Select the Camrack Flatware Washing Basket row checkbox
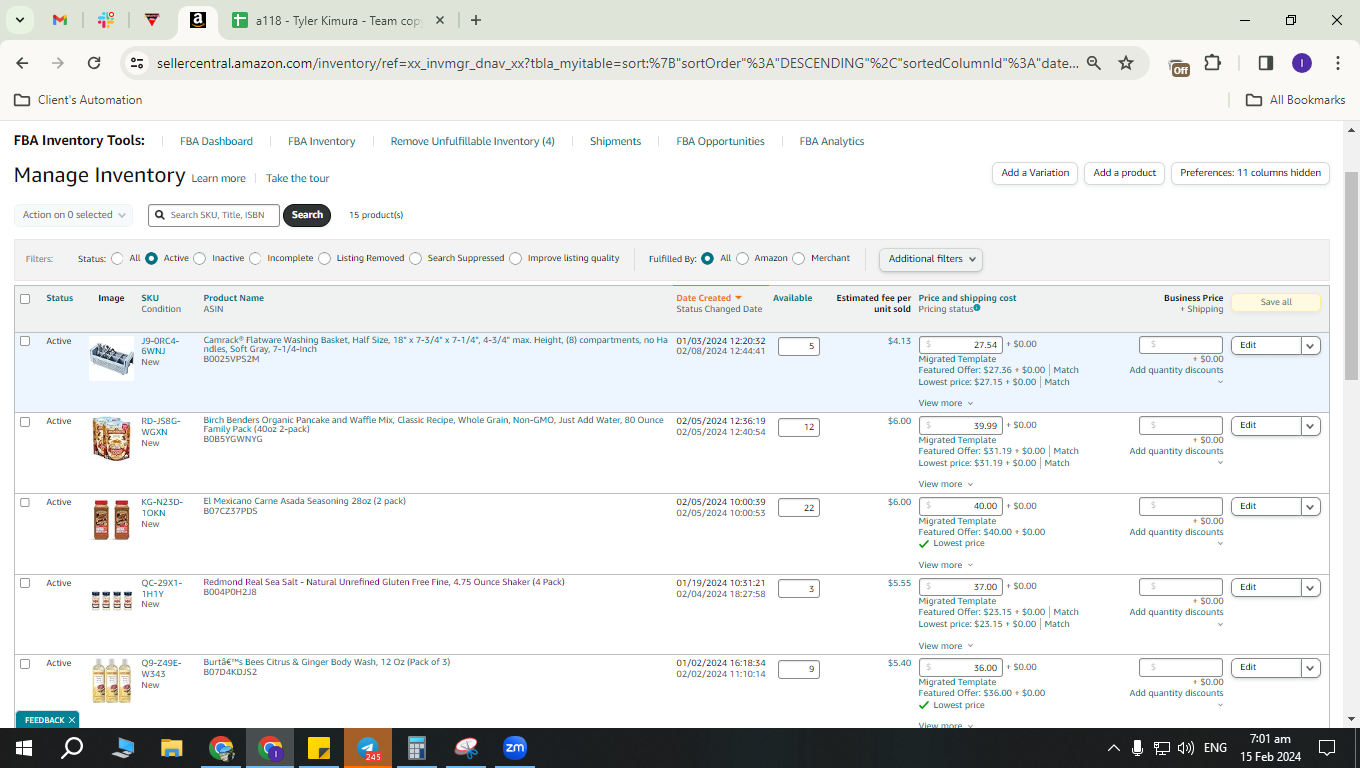Viewport: 1360px width, 768px height. [x=25, y=341]
